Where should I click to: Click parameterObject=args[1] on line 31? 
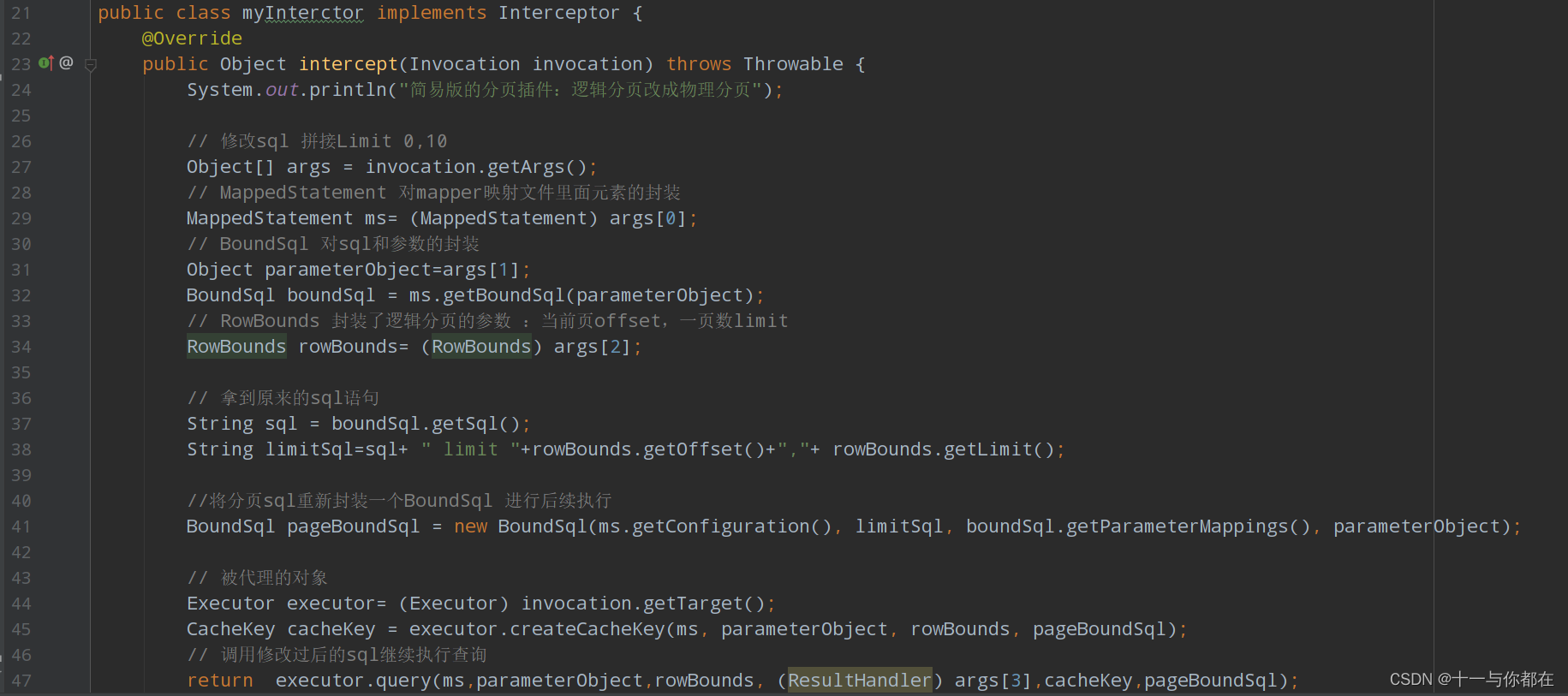(392, 270)
